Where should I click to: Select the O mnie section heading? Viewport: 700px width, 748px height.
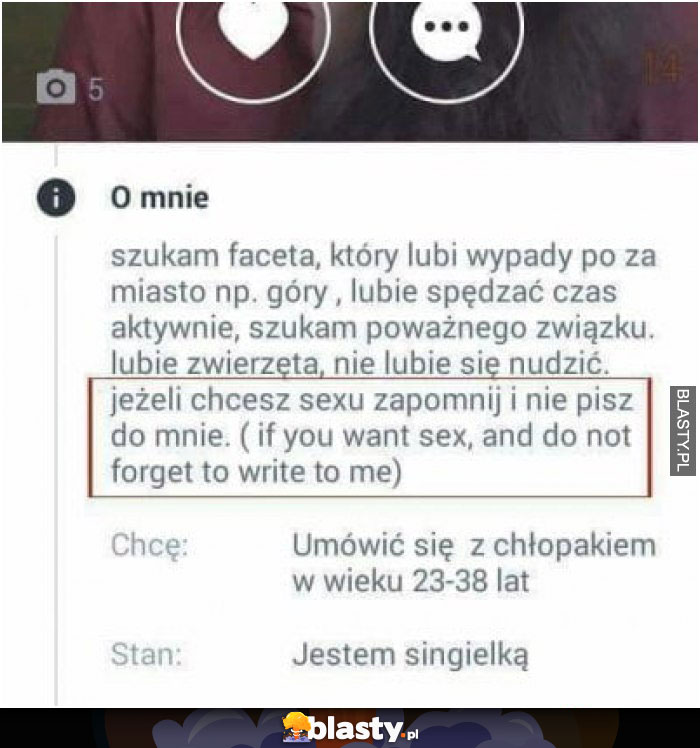[159, 197]
